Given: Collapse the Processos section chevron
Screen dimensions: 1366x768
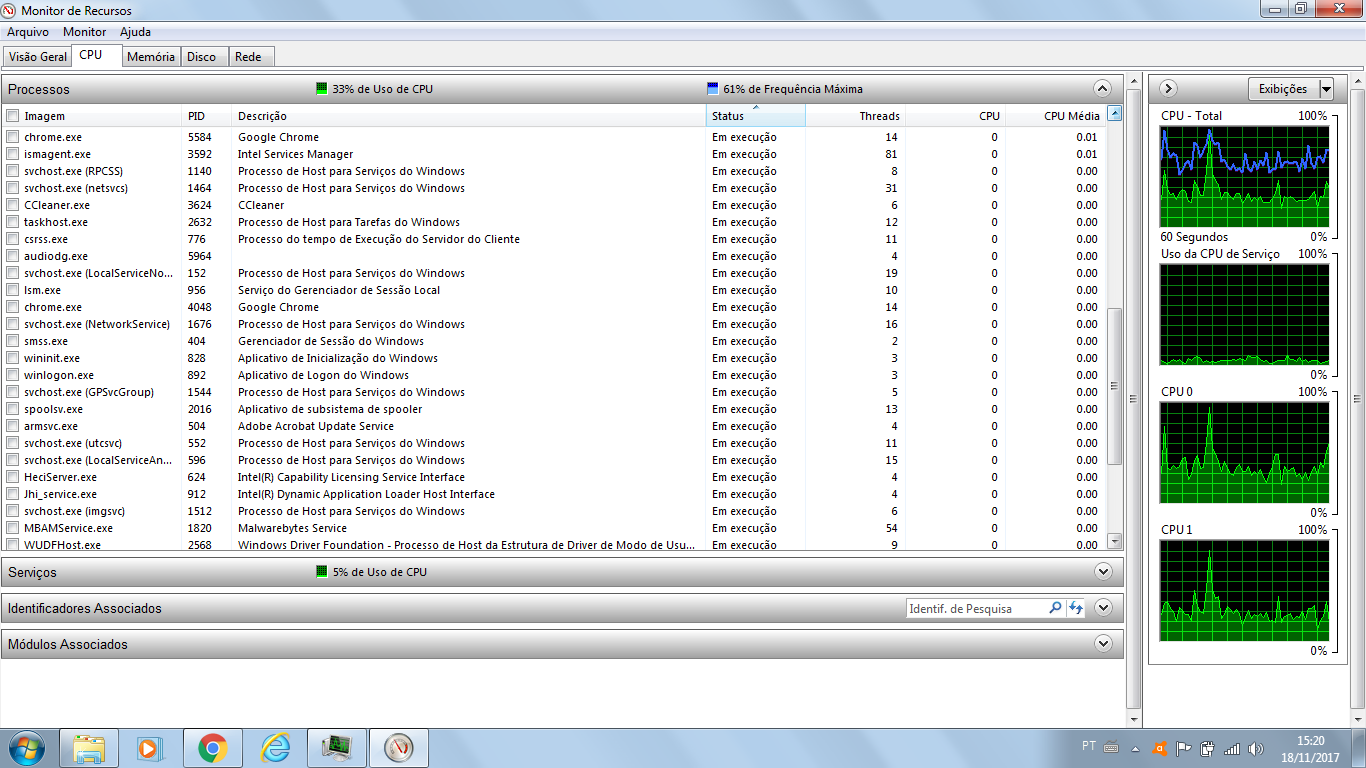Looking at the screenshot, I should coord(1103,89).
